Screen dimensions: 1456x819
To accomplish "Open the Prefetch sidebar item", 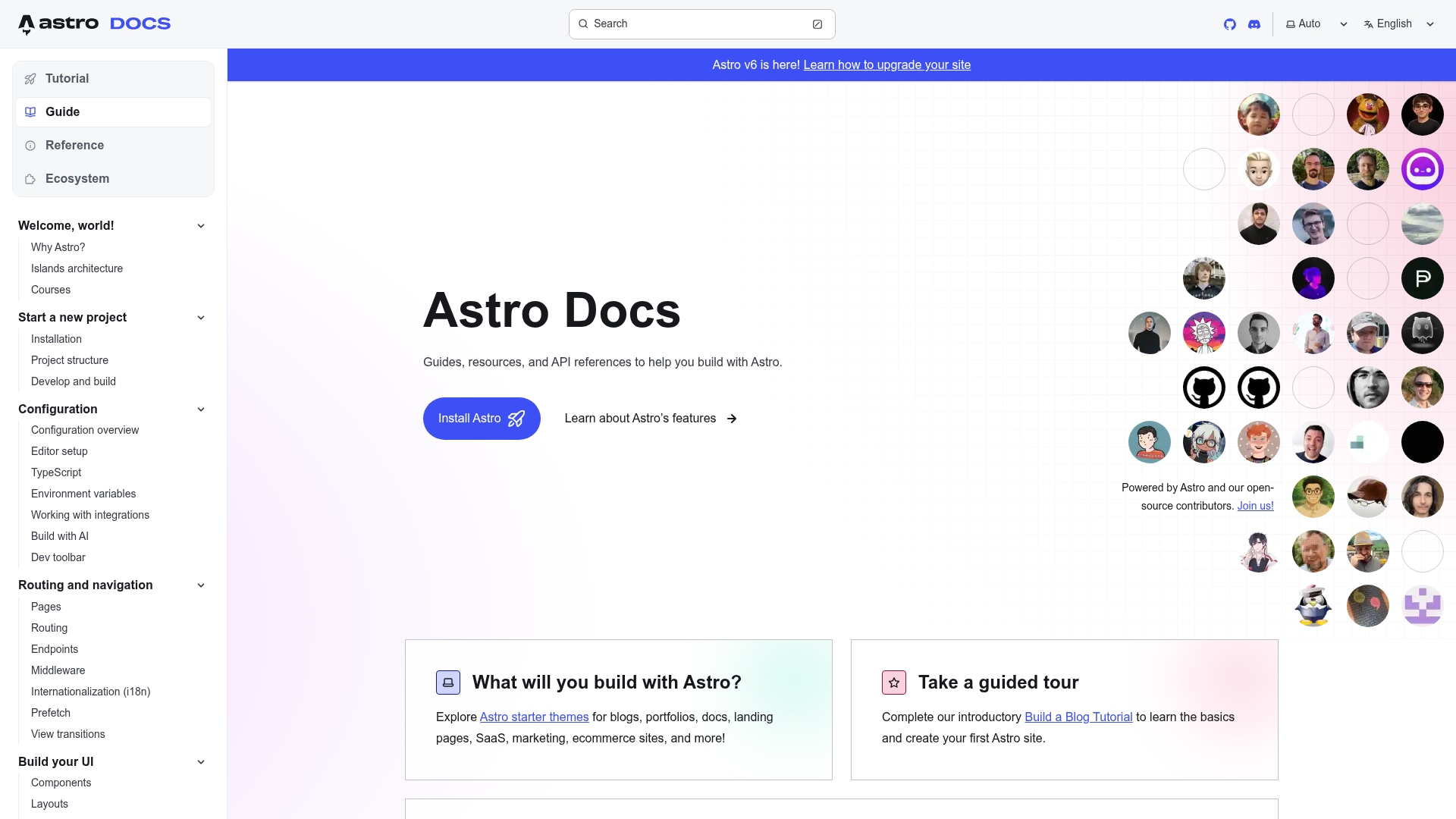I will (x=51, y=713).
